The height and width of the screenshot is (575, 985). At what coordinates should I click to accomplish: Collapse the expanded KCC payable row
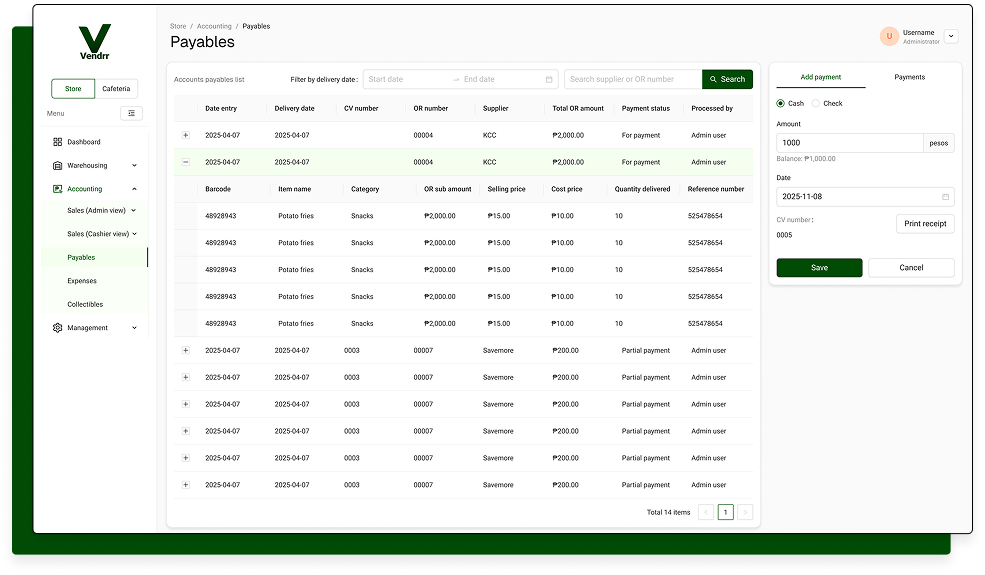click(x=185, y=162)
